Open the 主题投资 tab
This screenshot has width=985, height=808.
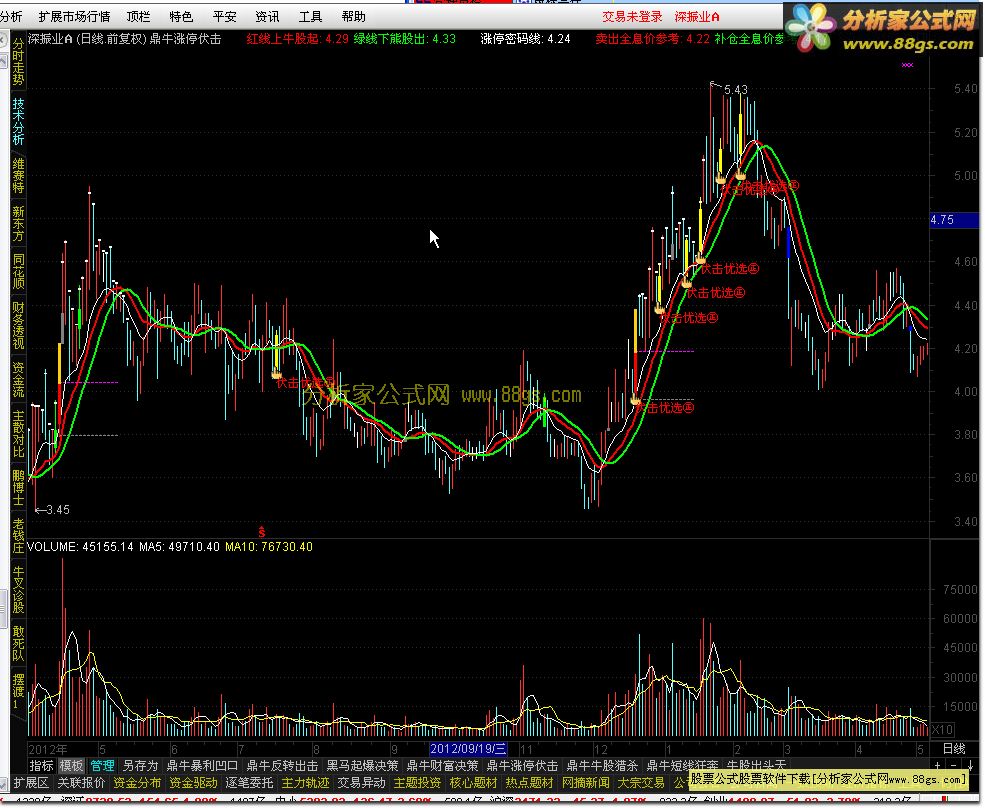417,783
